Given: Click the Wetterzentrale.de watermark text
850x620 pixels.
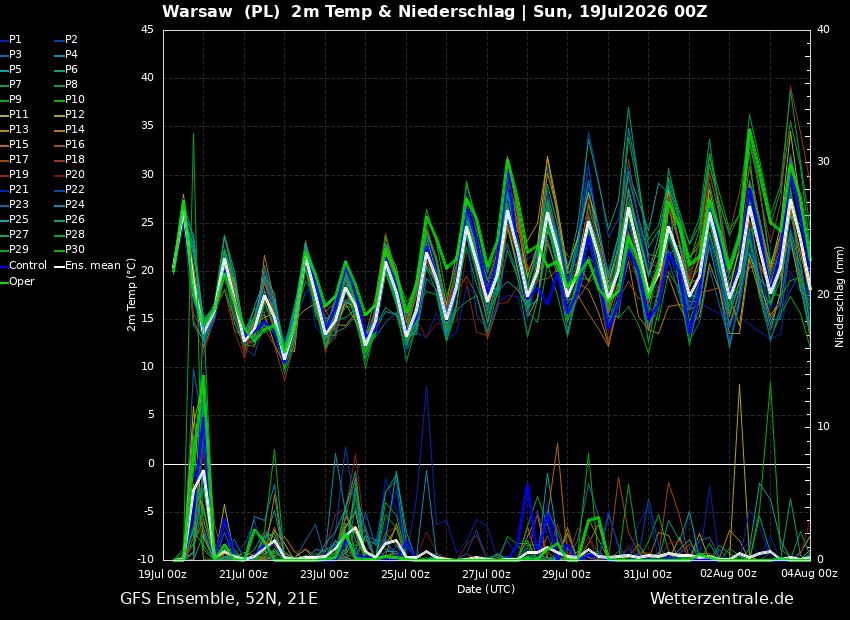Looking at the screenshot, I should click(x=722, y=598).
